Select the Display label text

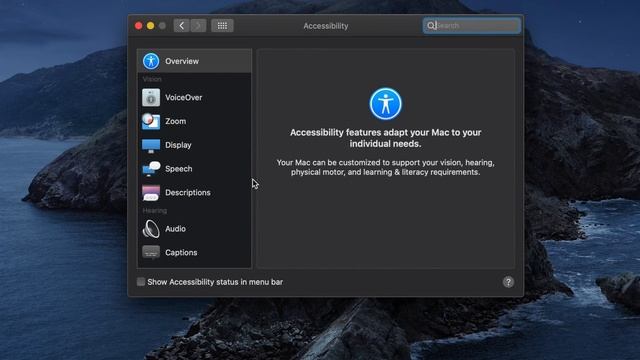click(x=178, y=145)
